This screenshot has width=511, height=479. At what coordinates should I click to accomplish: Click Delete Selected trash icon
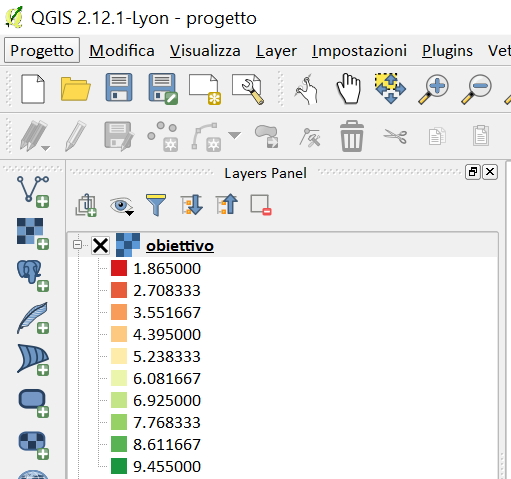352,136
